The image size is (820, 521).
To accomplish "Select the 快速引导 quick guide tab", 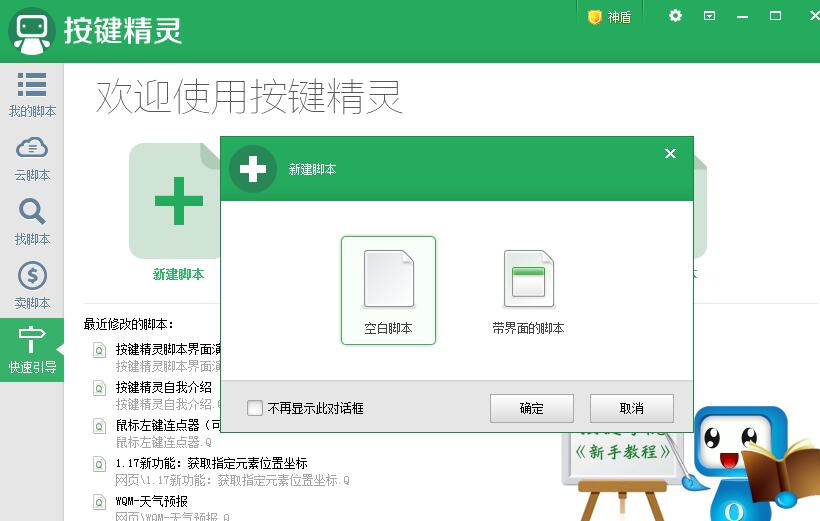I will [32, 350].
